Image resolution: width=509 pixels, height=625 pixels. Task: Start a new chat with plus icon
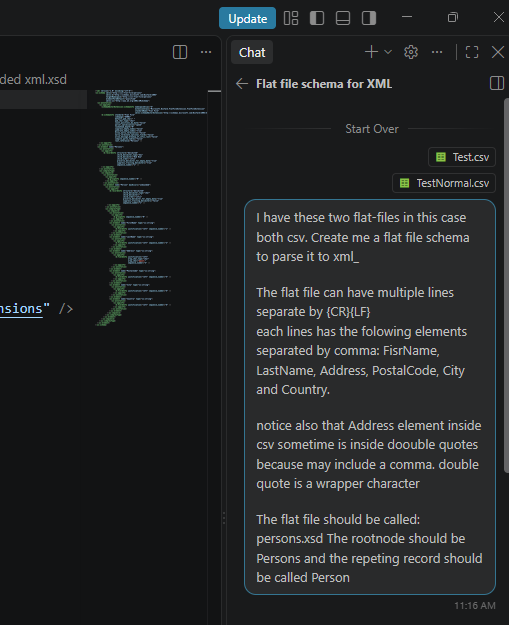pyautogui.click(x=371, y=52)
